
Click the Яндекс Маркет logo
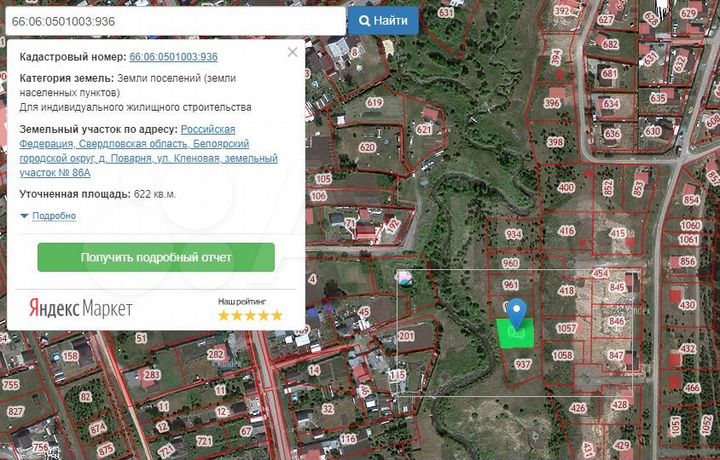(x=80, y=309)
